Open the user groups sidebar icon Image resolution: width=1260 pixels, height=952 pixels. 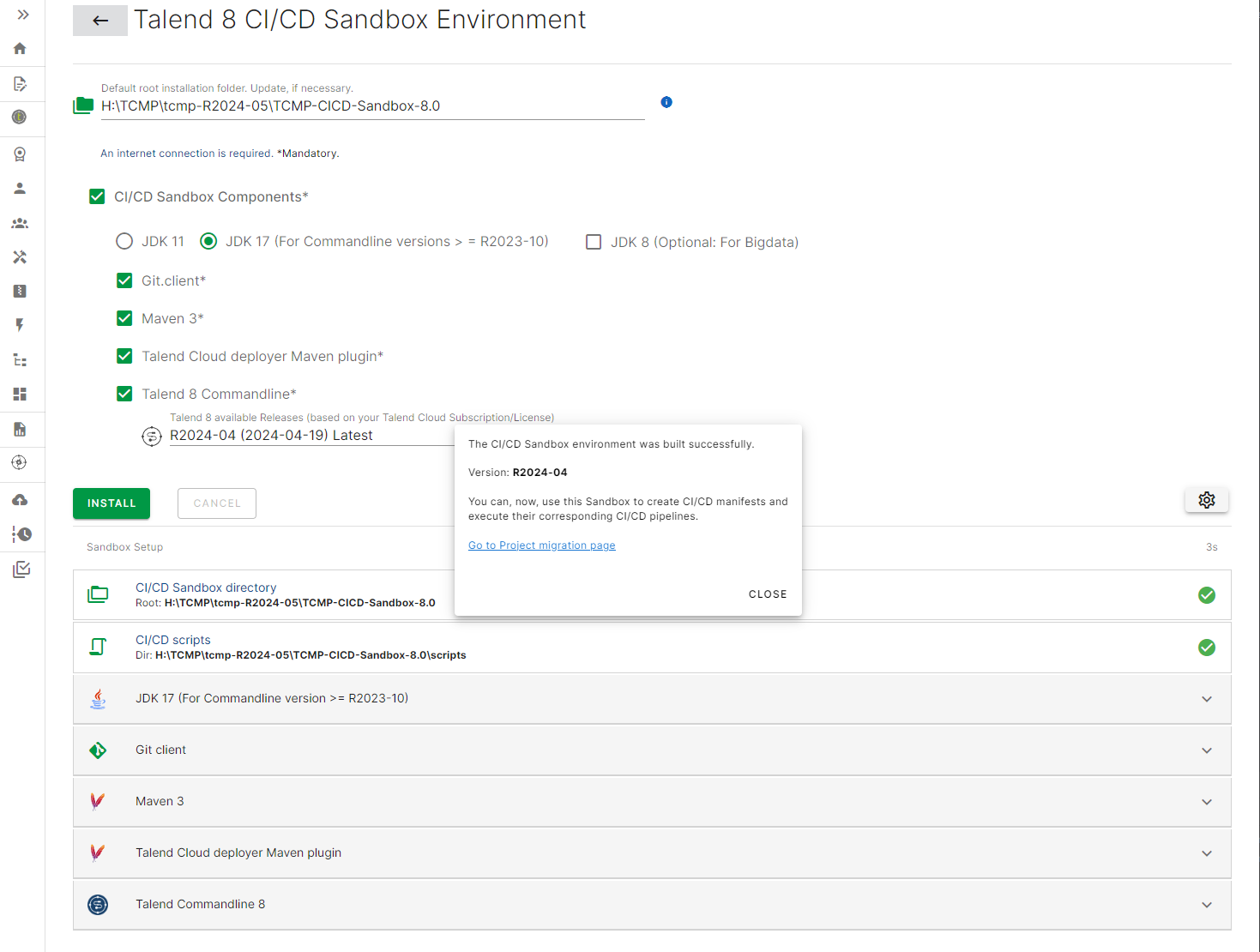[20, 223]
